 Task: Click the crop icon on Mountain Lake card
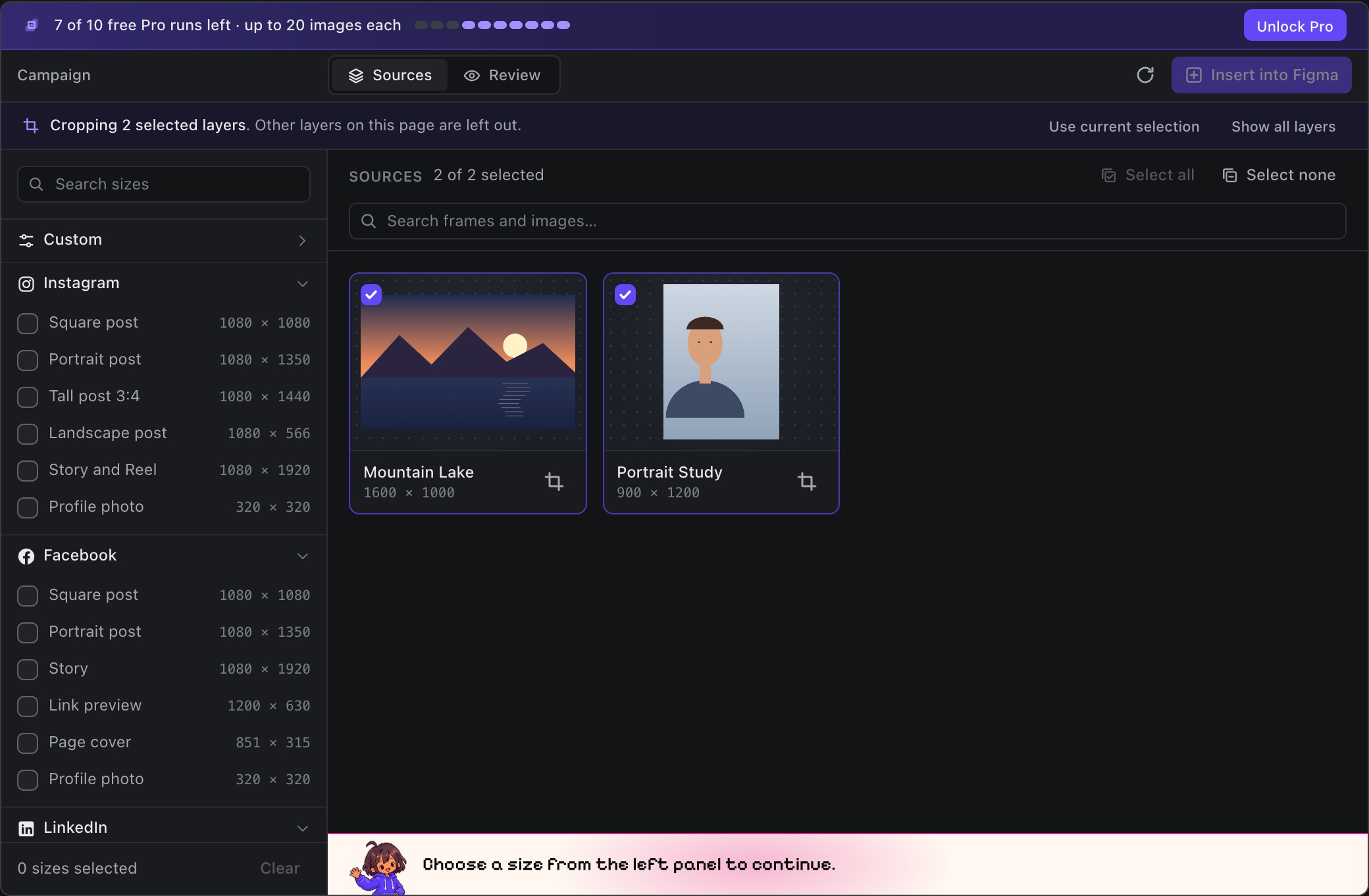tap(554, 482)
